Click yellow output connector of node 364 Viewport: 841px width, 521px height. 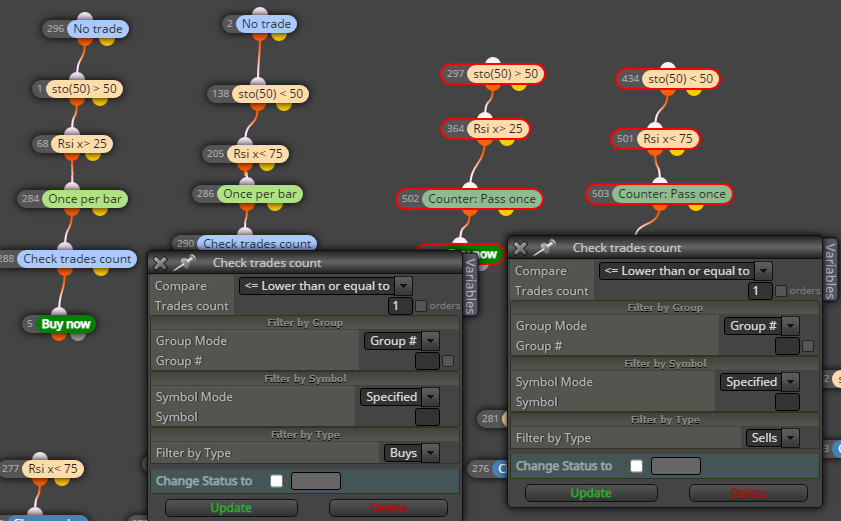coord(507,141)
